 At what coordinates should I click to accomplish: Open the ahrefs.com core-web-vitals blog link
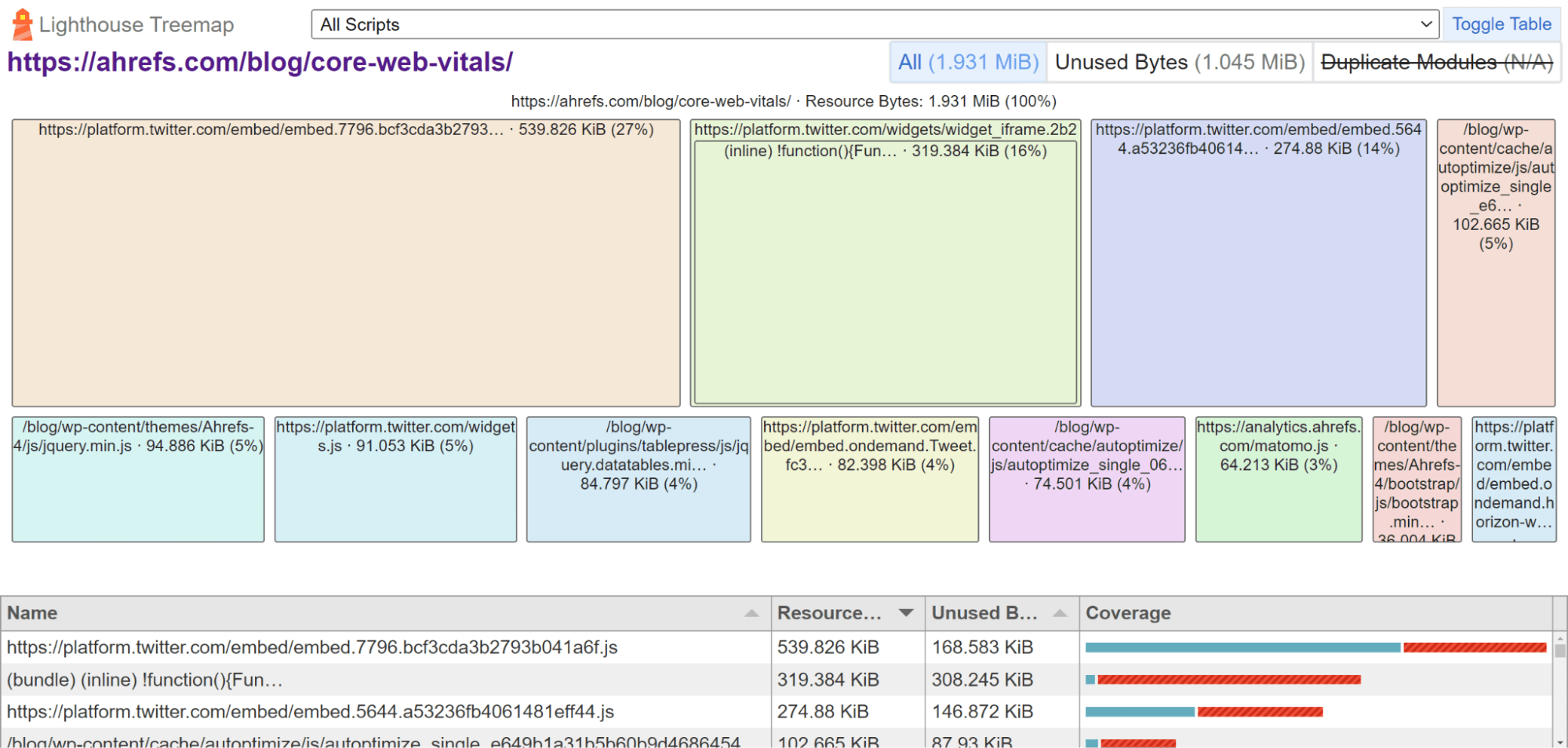coord(259,62)
